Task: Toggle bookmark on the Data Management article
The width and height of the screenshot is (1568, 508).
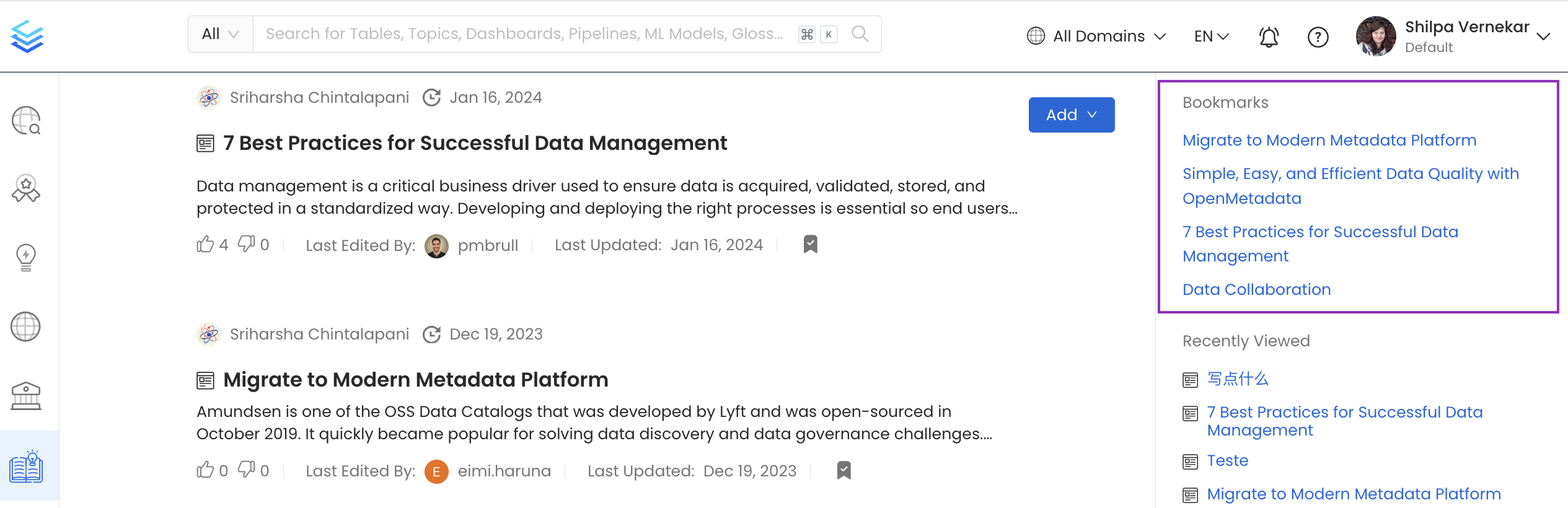Action: [809, 244]
